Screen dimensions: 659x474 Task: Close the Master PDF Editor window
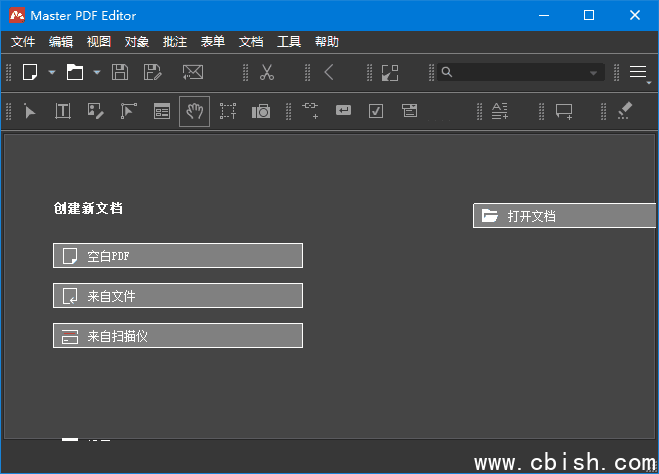point(635,16)
